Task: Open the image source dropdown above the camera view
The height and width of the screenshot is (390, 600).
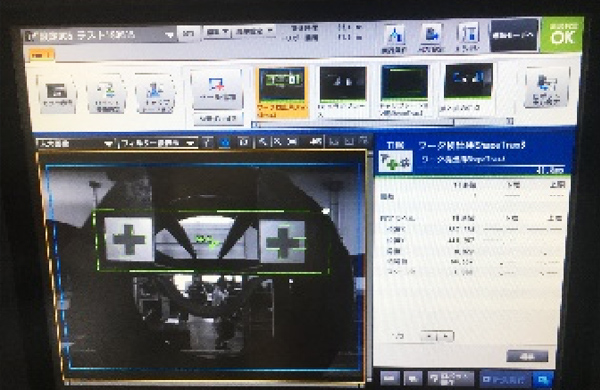Action: coord(75,144)
